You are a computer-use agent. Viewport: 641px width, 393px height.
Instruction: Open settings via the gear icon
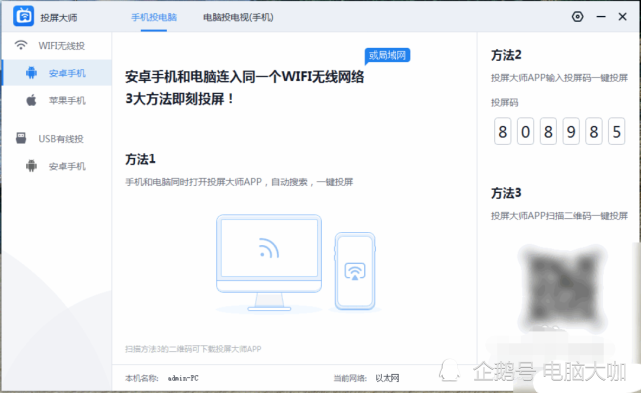pos(577,17)
